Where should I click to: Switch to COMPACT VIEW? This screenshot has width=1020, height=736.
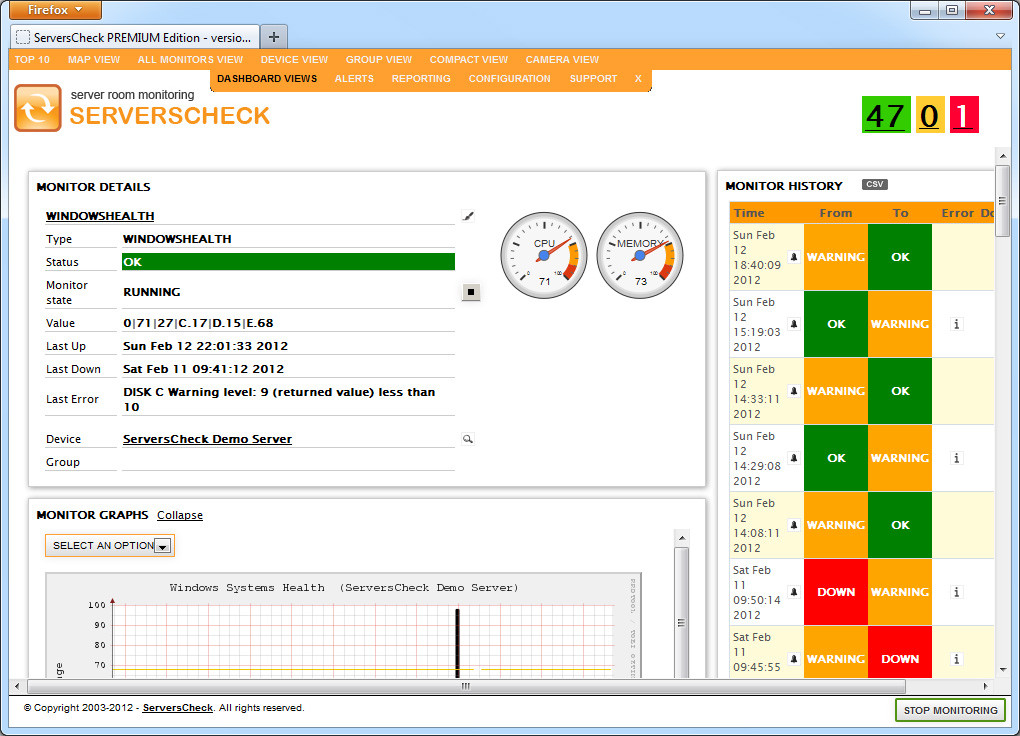[x=468, y=60]
